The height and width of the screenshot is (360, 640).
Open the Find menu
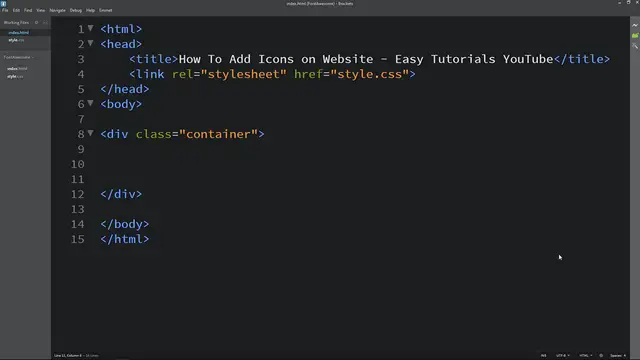(28, 10)
